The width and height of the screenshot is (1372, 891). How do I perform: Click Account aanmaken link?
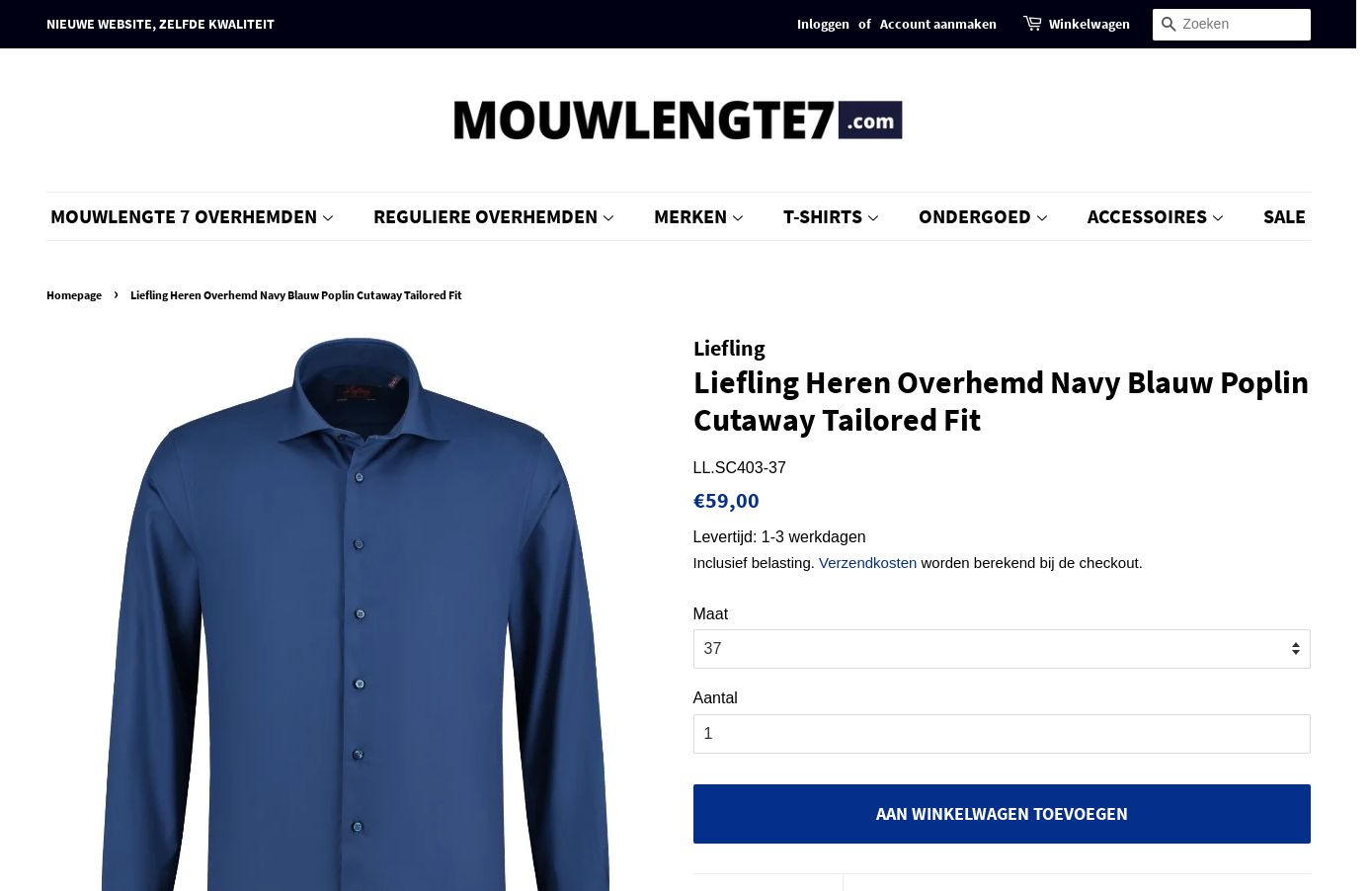[937, 24]
